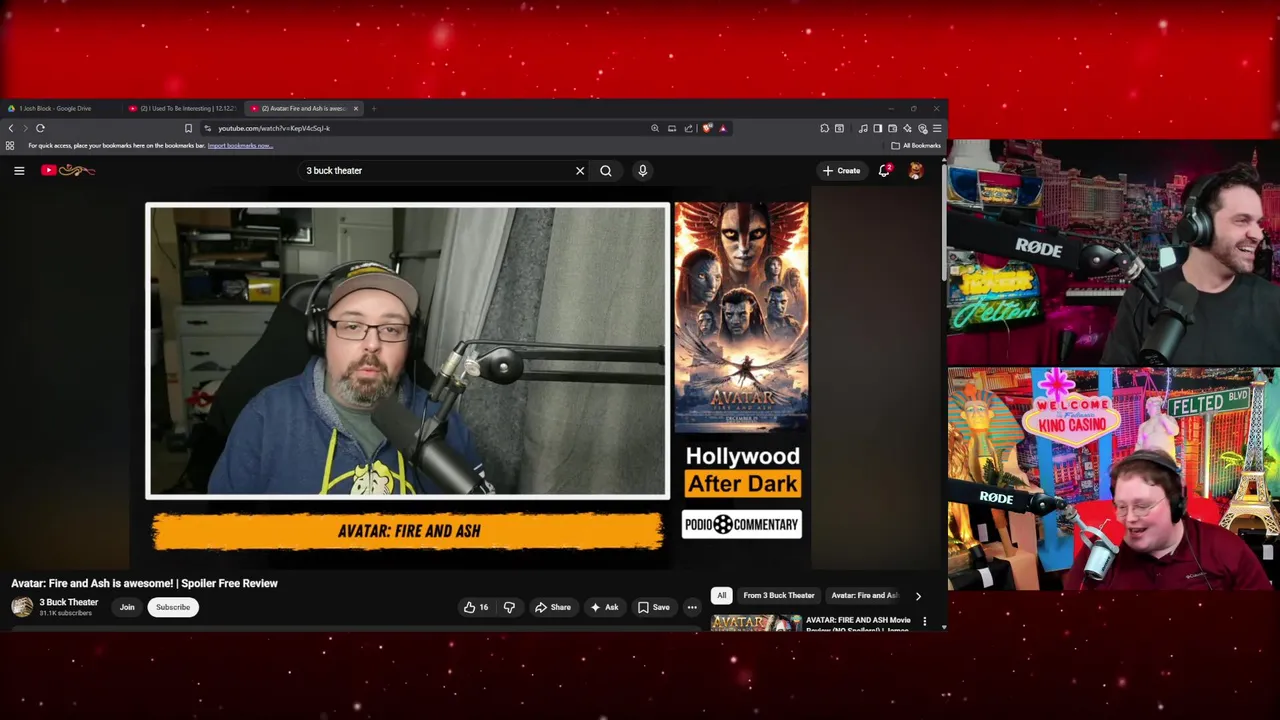
Task: Click the browser address bar URL
Action: (274, 128)
